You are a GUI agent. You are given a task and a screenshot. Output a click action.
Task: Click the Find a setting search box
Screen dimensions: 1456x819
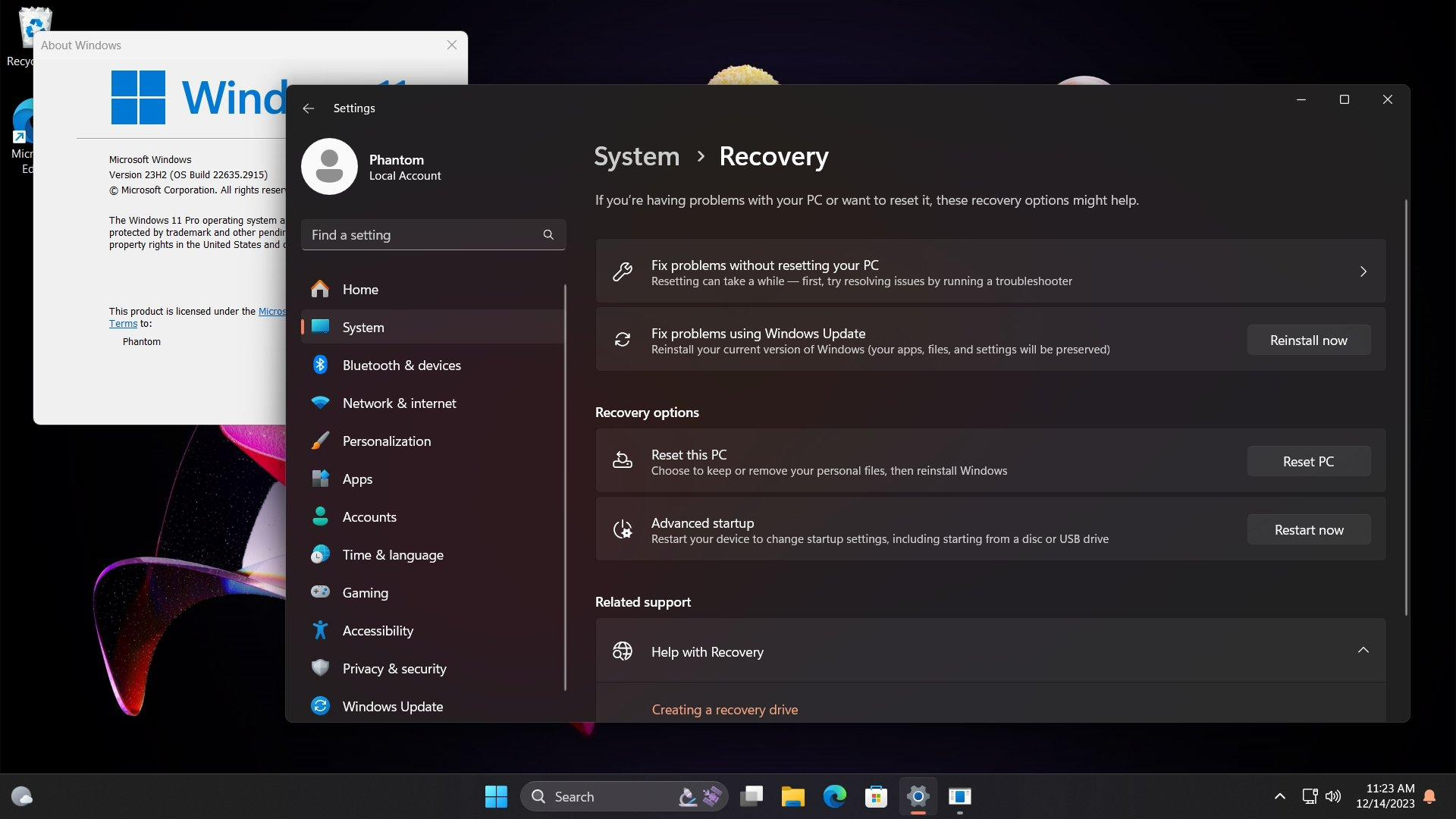(433, 235)
